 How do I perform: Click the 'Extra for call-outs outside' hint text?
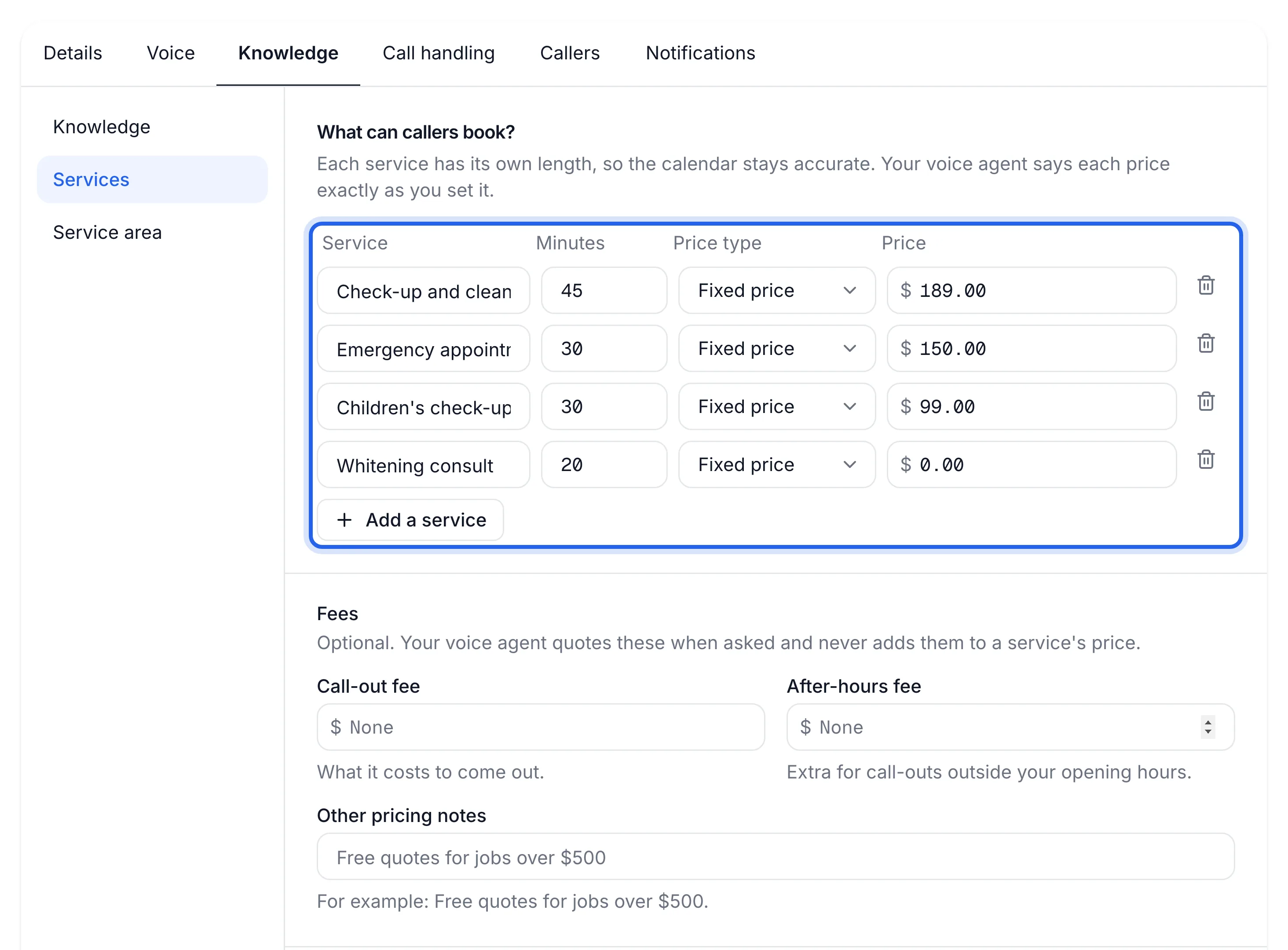tap(989, 772)
